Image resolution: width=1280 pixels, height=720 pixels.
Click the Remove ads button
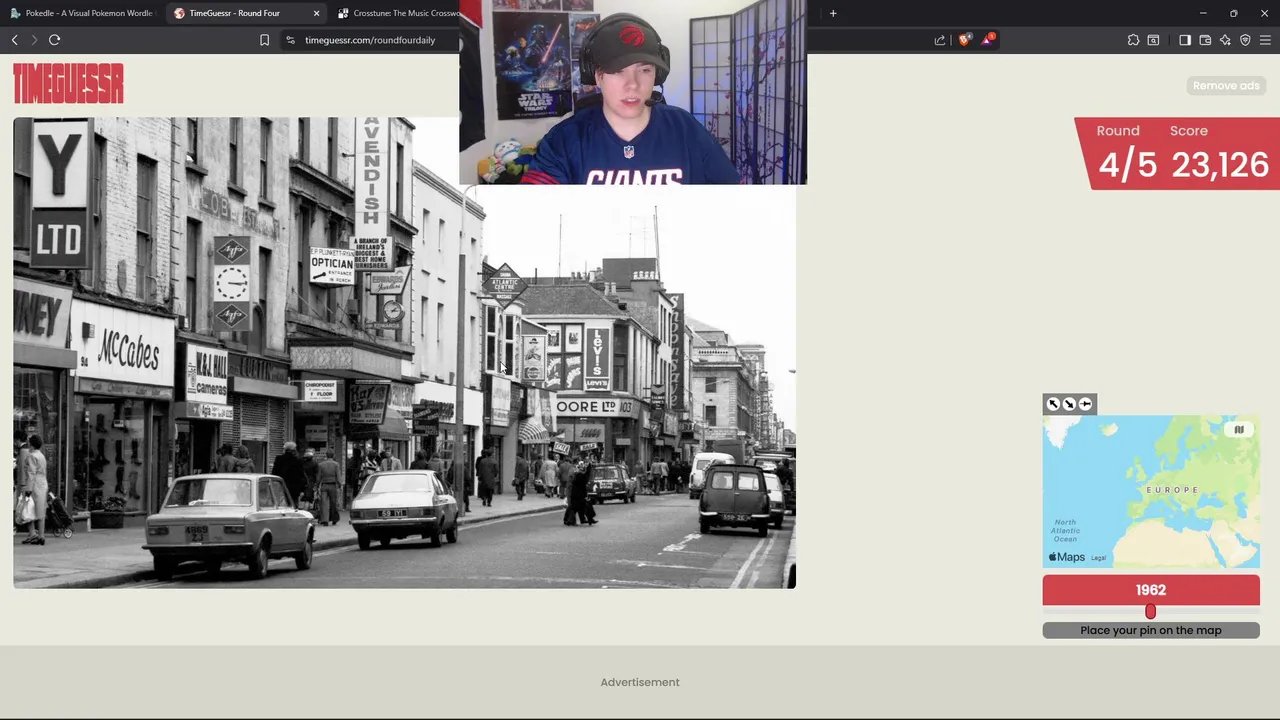pos(1226,85)
